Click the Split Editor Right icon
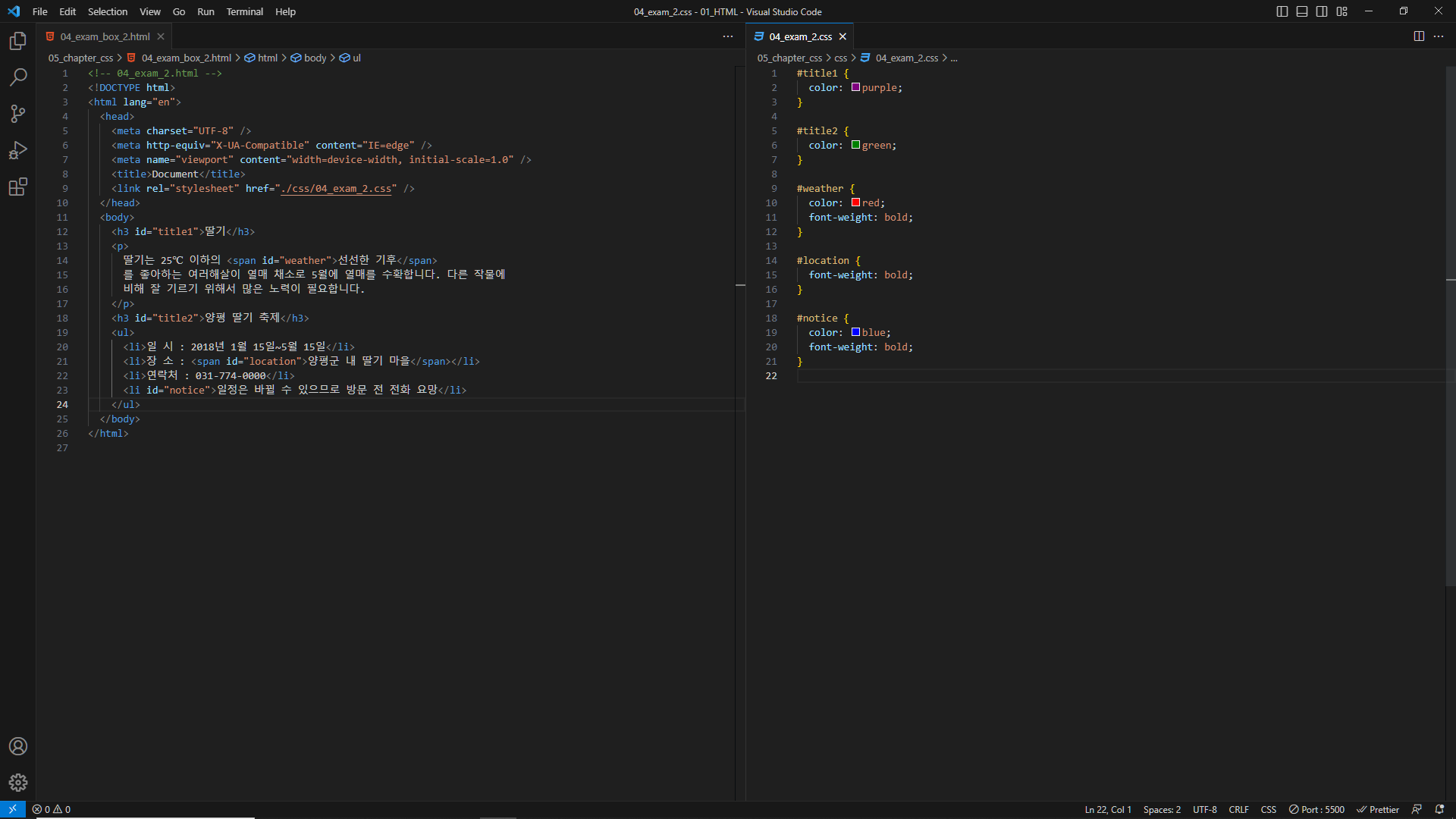The image size is (1456, 819). pos(1419,36)
